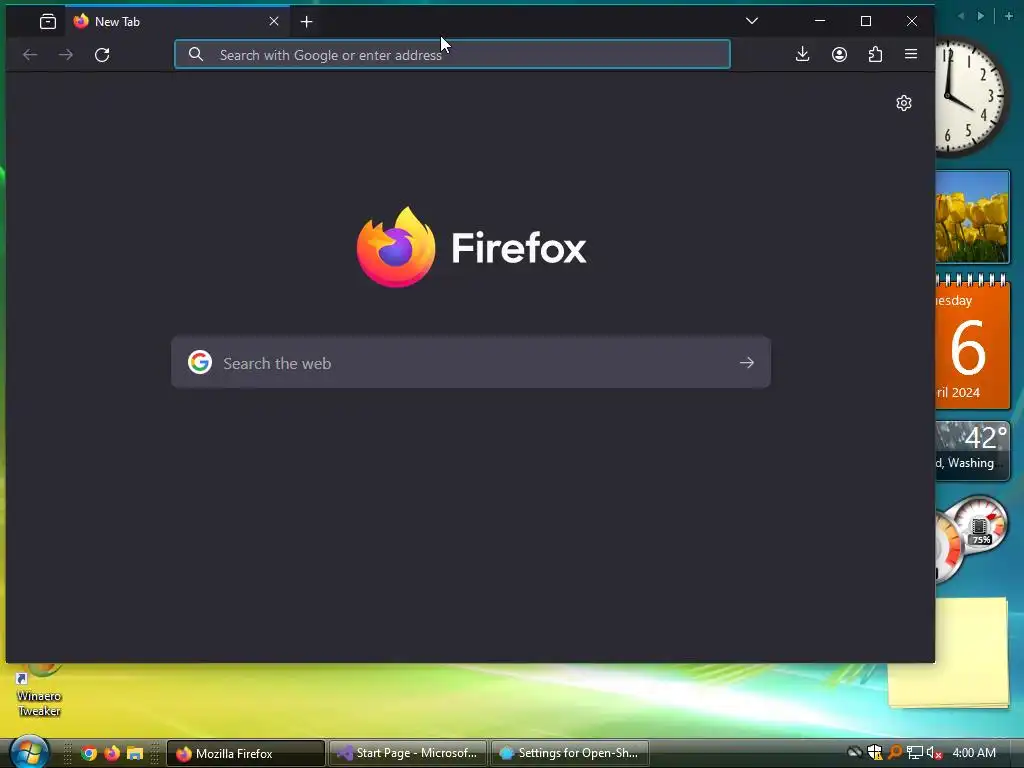Focus the address bar search field
1024x768 pixels.
[x=452, y=54]
